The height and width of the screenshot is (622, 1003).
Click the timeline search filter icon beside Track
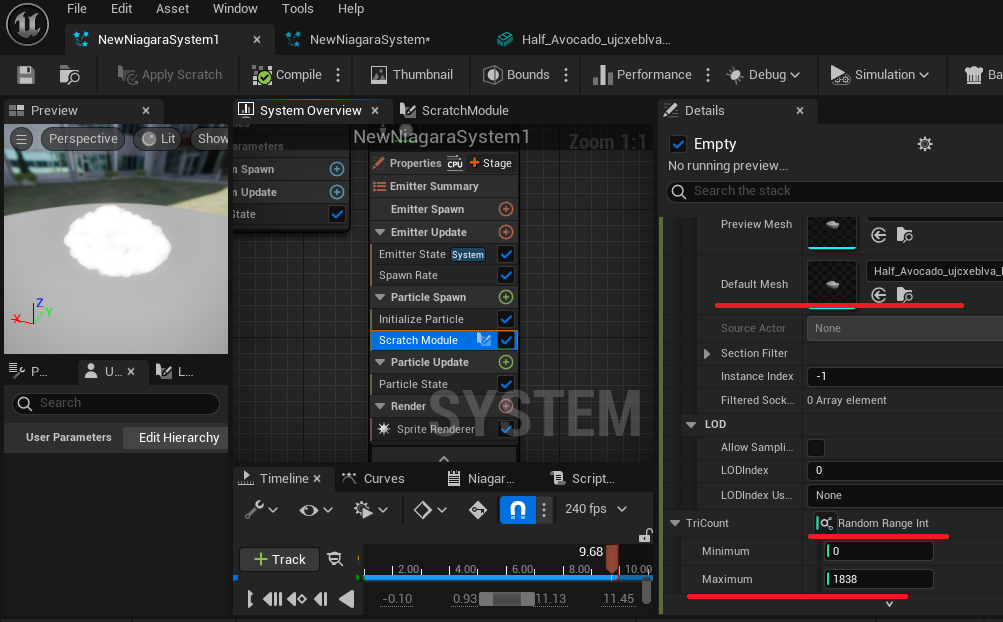(335, 559)
